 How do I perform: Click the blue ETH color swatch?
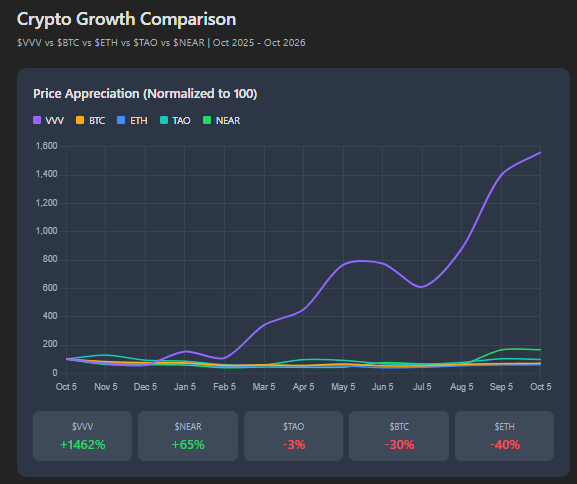[x=121, y=120]
